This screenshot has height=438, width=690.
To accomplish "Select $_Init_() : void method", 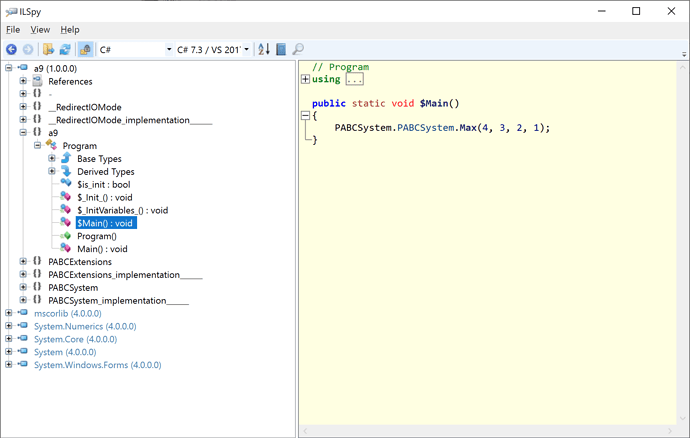I will (105, 198).
